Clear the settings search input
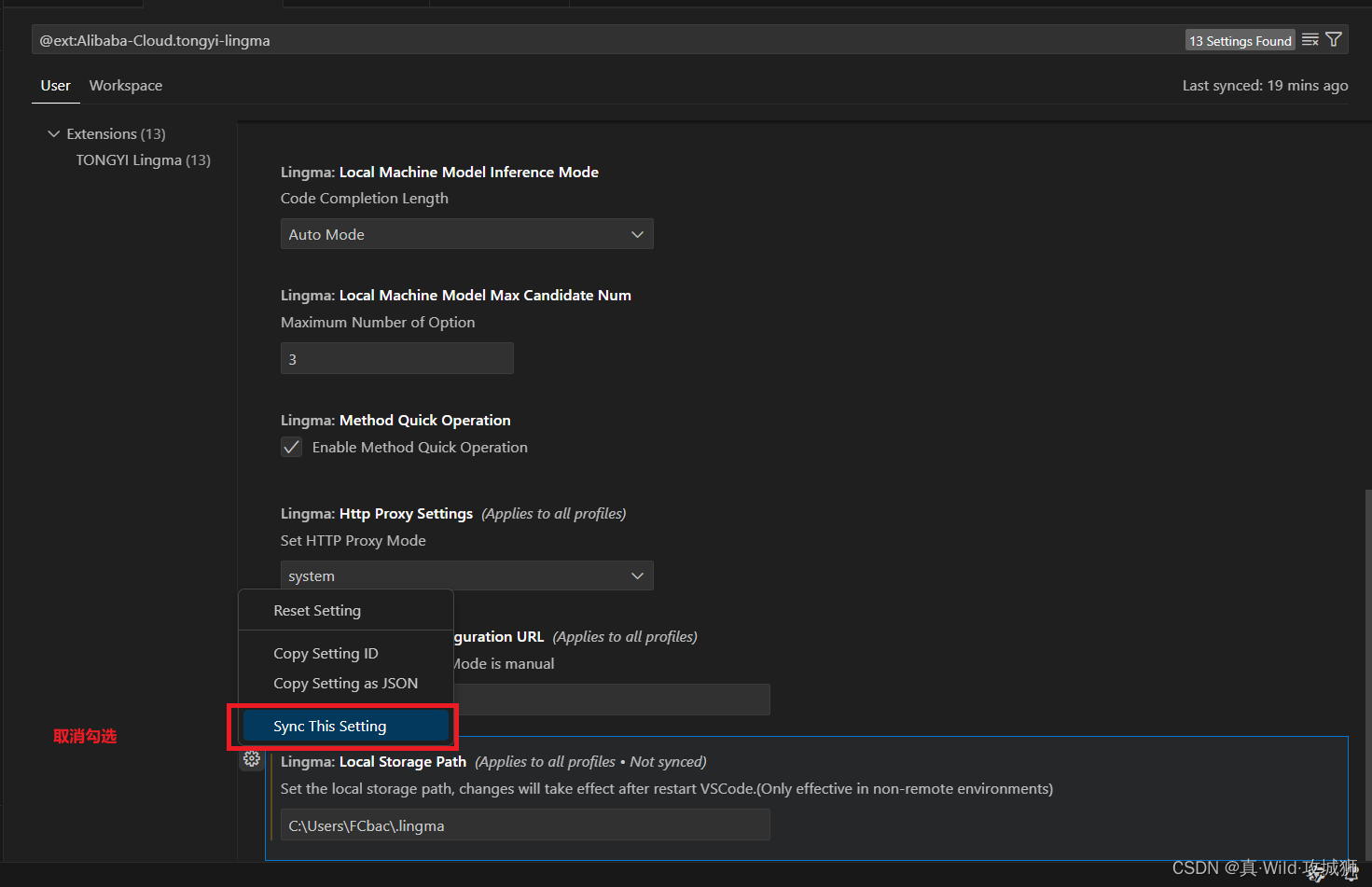 tap(1310, 40)
